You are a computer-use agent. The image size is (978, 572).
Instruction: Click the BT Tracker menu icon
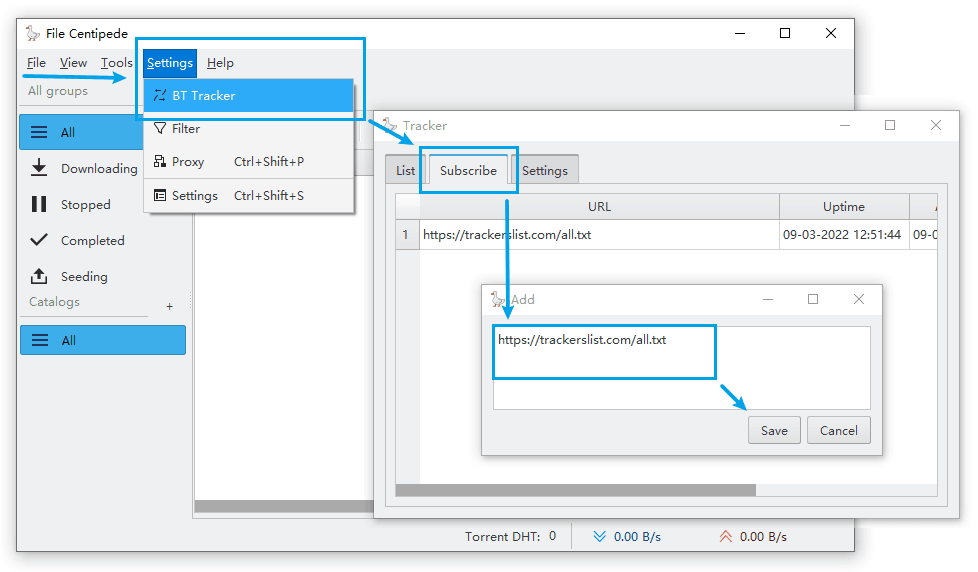(x=160, y=96)
